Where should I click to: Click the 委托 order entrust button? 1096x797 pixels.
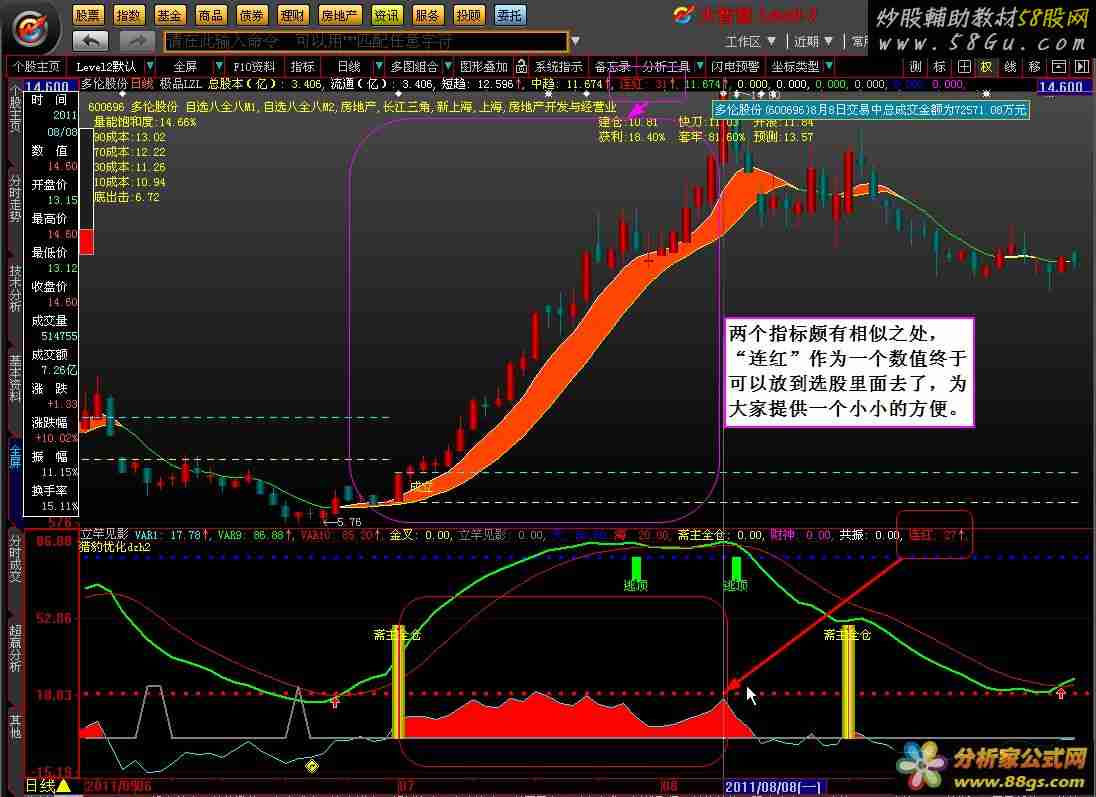pyautogui.click(x=509, y=15)
